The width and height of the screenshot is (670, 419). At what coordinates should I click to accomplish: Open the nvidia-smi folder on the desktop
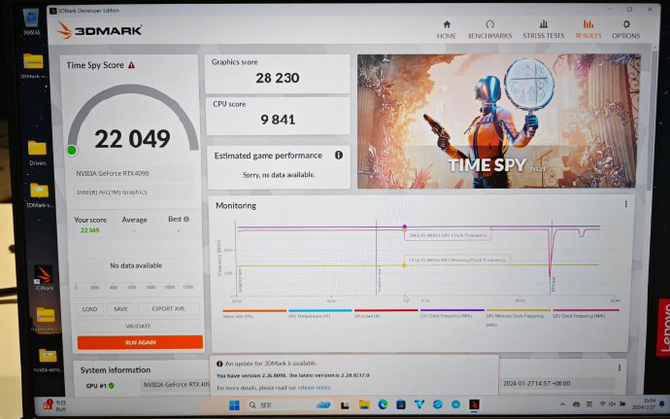coord(47,360)
